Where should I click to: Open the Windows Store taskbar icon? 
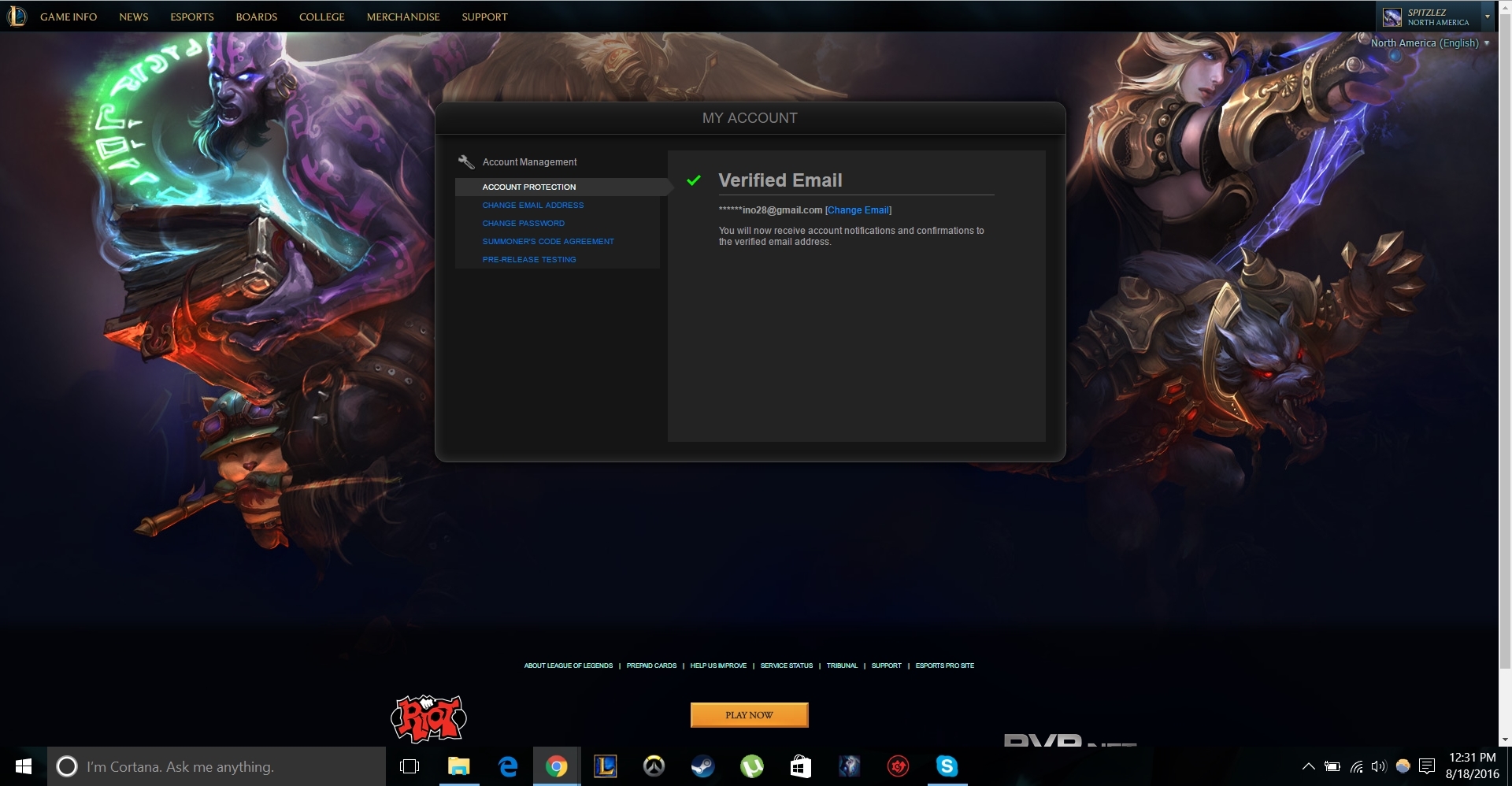[x=801, y=766]
